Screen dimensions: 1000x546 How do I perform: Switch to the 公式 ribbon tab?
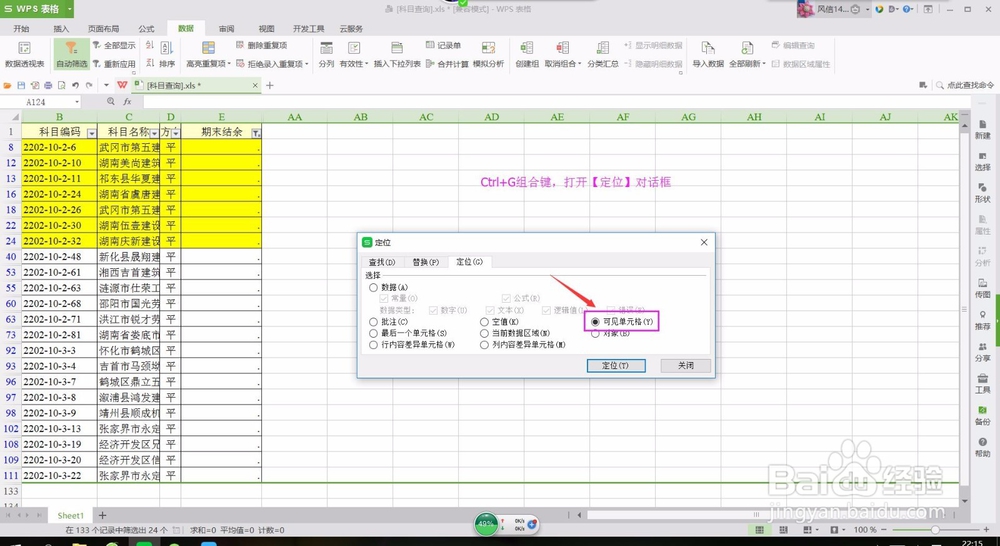[x=146, y=29]
